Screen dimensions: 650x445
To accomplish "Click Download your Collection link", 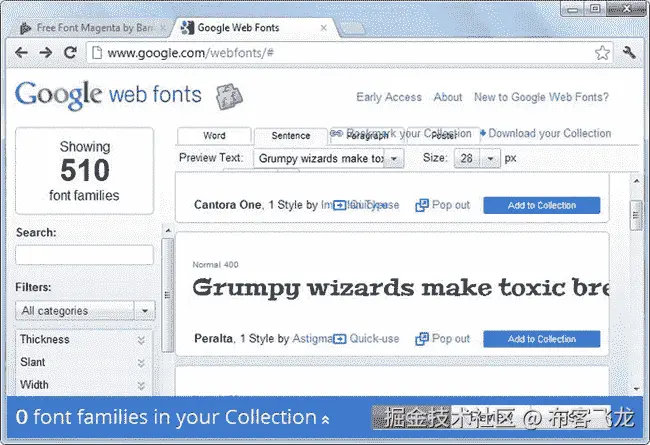I will 550,133.
